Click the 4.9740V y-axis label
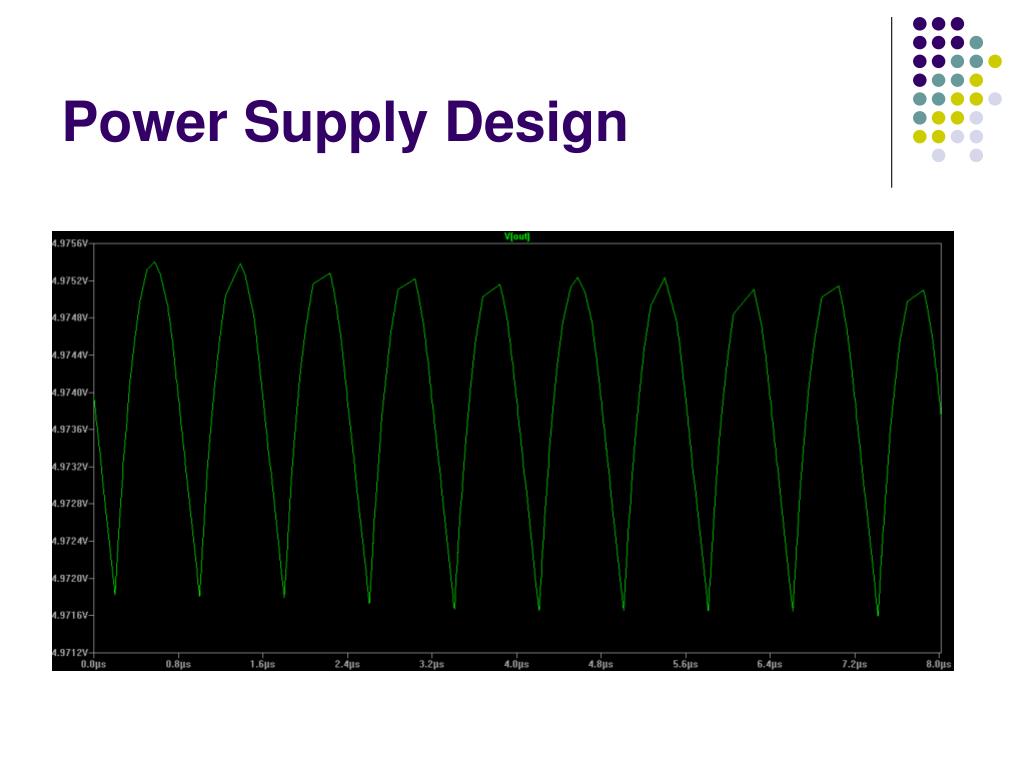This screenshot has height=768, width=1024. coord(71,392)
